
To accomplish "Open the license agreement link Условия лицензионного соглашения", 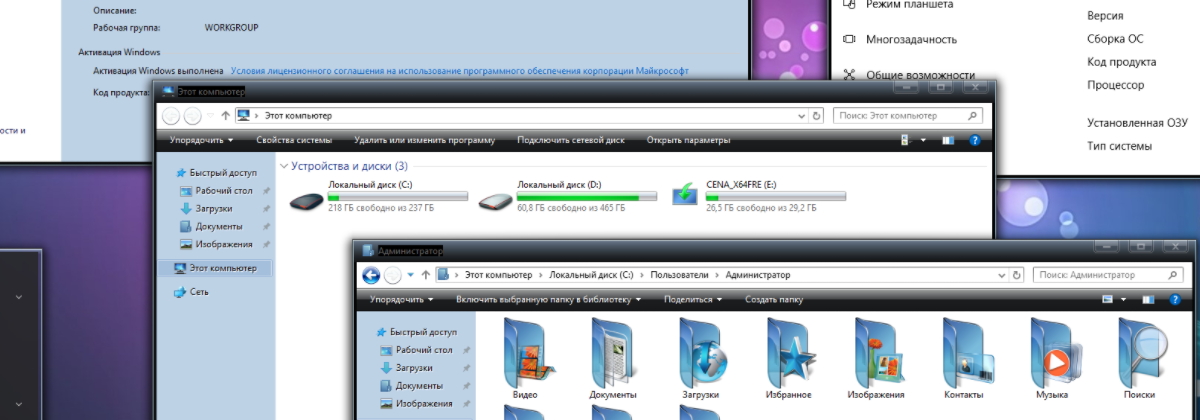I will 460,71.
